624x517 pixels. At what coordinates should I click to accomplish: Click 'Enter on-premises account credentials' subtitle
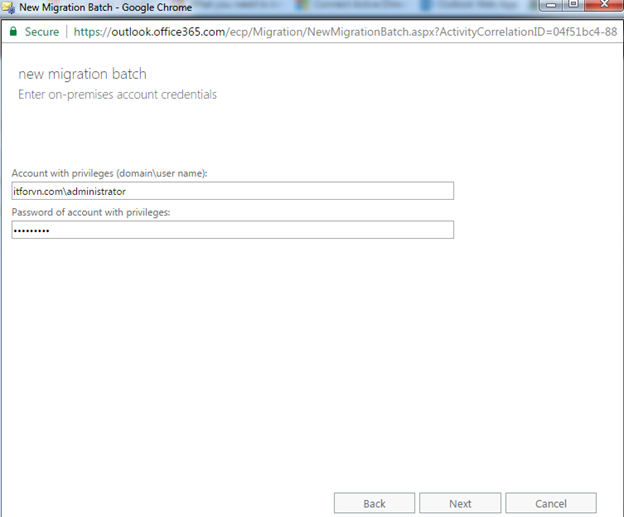pyautogui.click(x=117, y=95)
